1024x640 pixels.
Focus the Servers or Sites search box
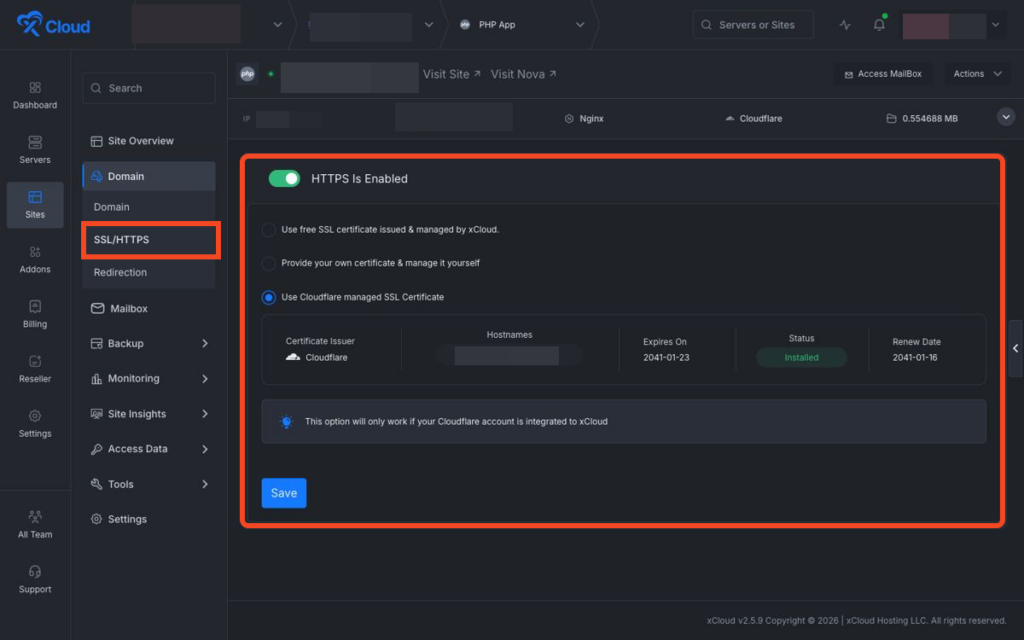coord(753,25)
